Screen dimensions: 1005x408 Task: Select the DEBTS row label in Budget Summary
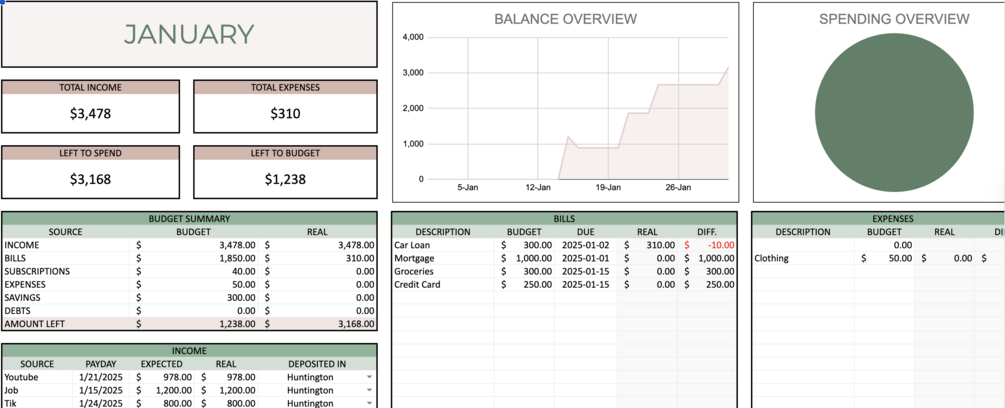coord(19,311)
